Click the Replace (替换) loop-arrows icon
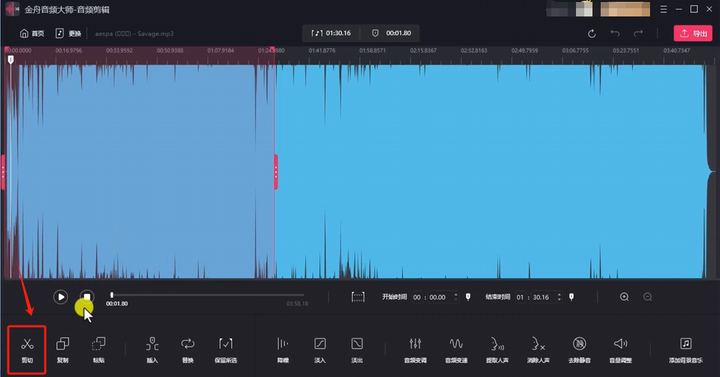The width and height of the screenshot is (720, 377). 188,343
